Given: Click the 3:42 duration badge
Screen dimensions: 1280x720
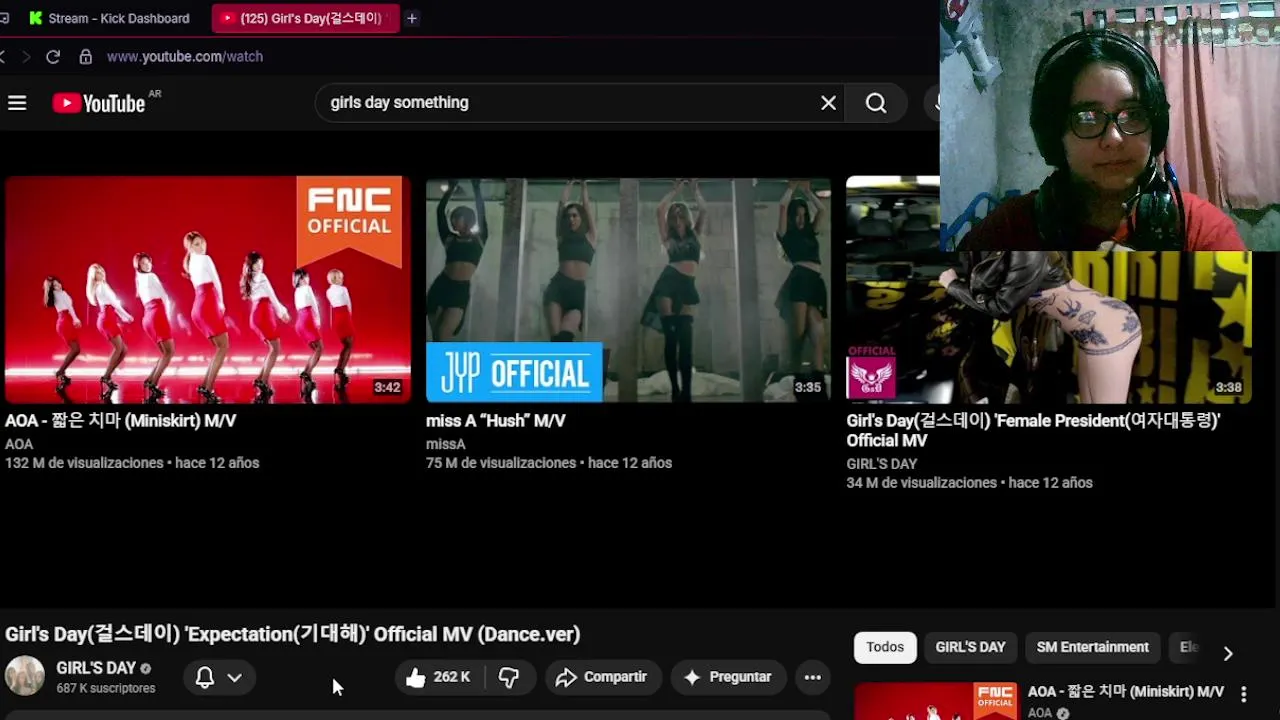Looking at the screenshot, I should coord(387,388).
